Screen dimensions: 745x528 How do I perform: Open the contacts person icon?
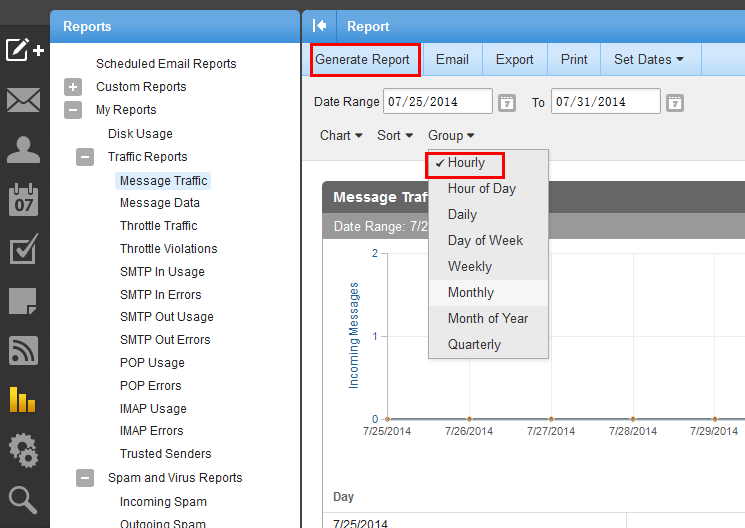point(24,150)
